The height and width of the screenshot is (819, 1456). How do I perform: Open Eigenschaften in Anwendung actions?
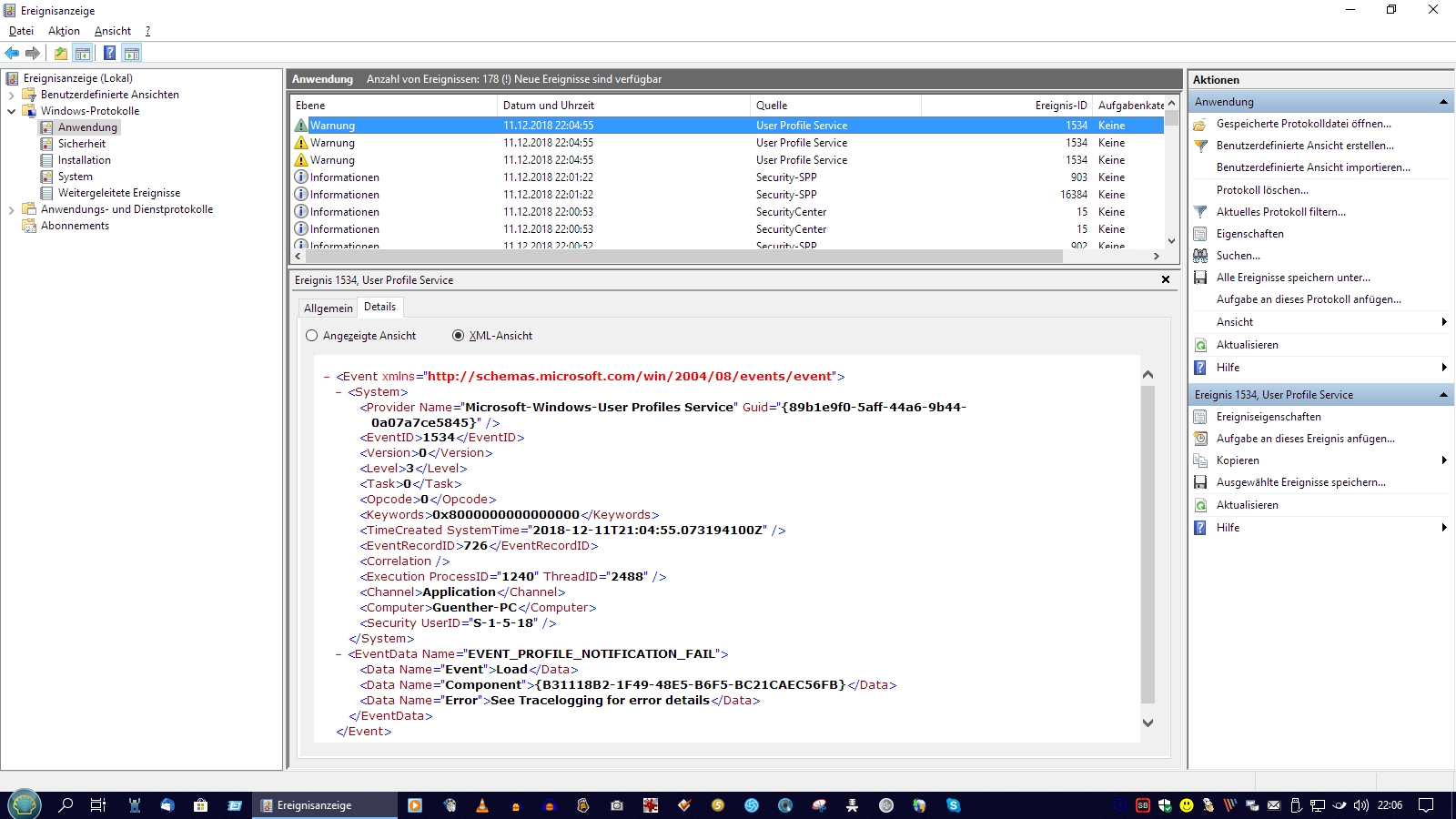[x=1250, y=234]
